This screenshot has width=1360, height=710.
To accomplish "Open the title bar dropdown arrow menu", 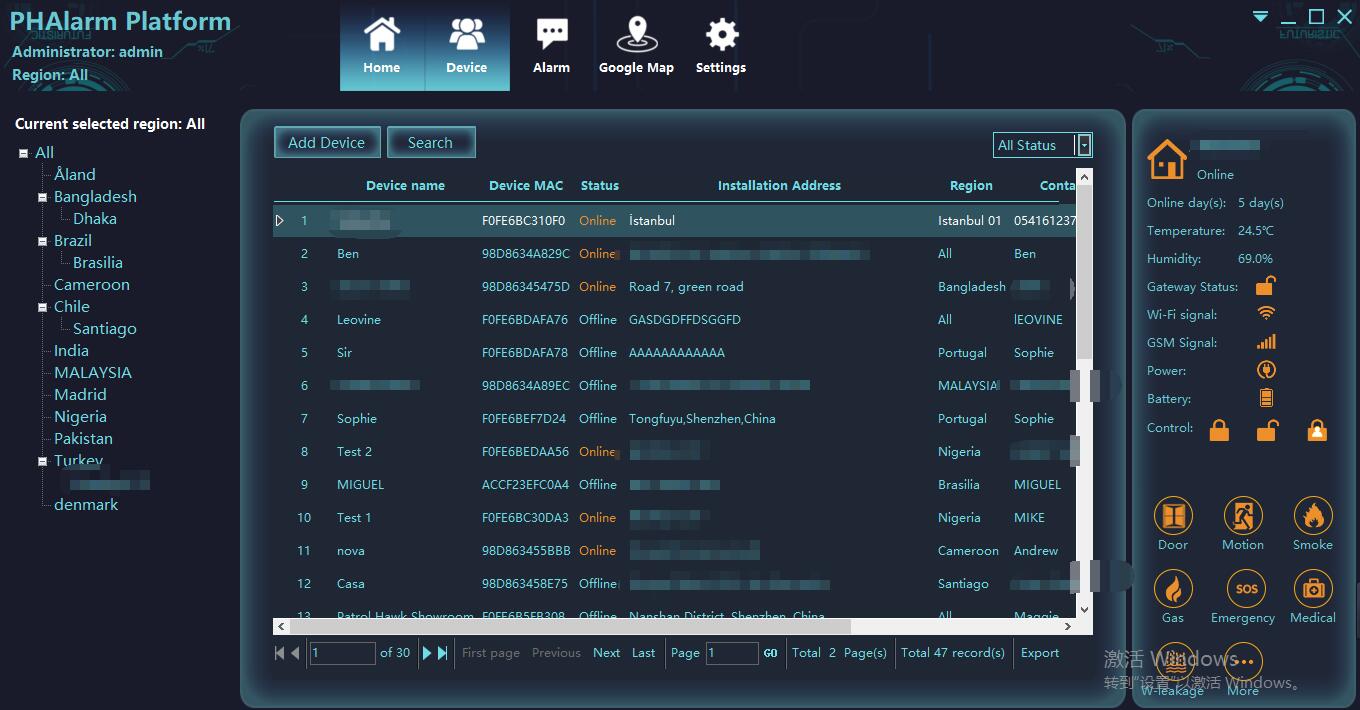I will click(1261, 17).
